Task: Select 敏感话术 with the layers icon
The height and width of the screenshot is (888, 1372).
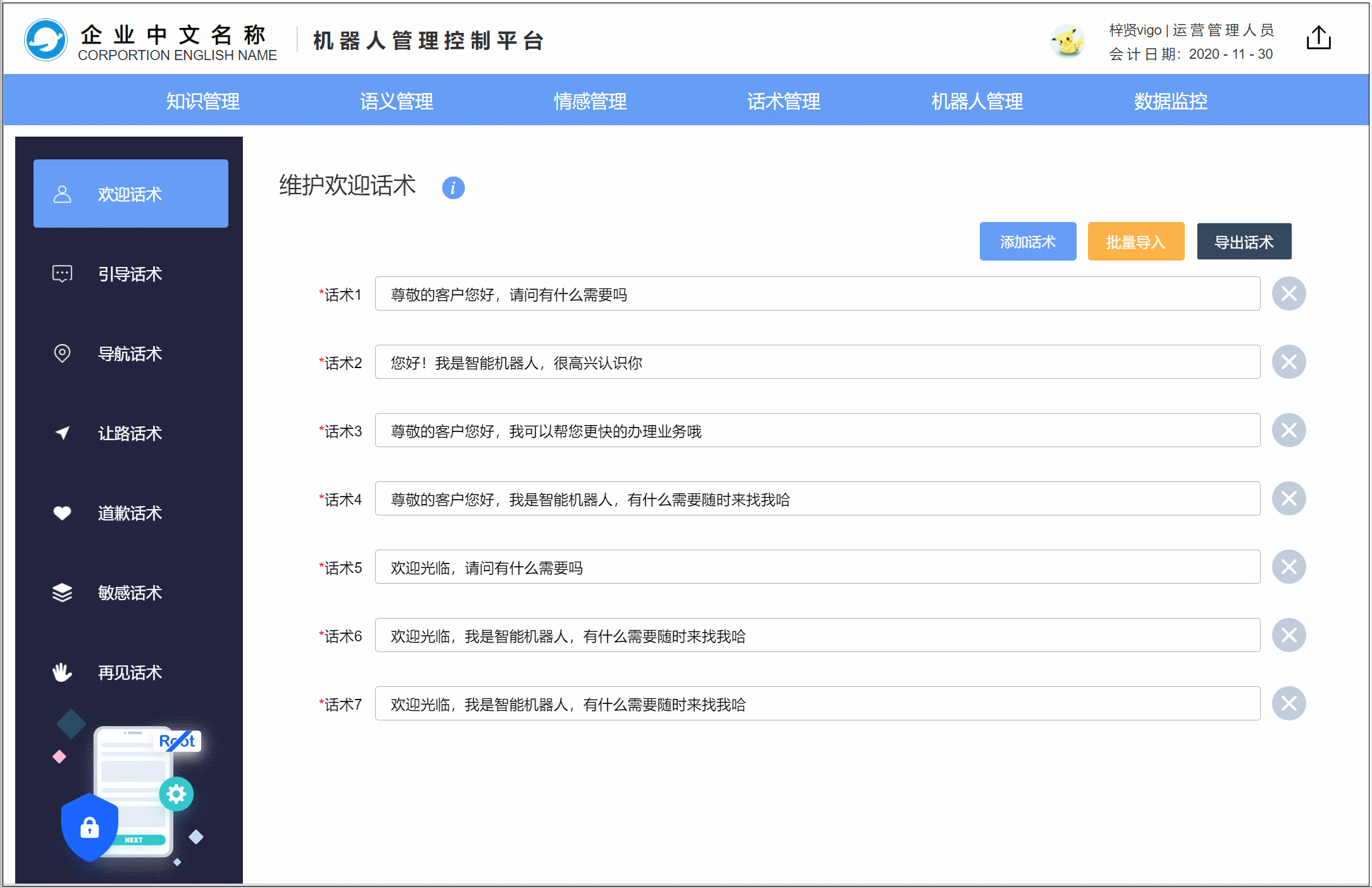Action: pyautogui.click(x=130, y=593)
